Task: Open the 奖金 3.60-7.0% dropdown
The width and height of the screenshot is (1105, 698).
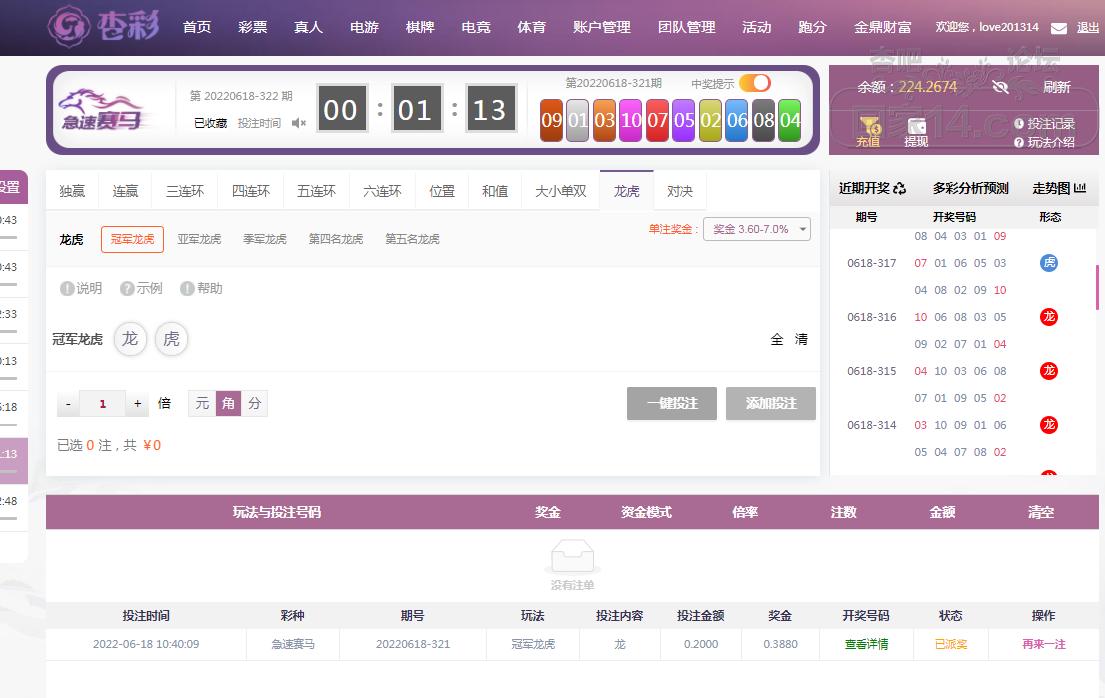Action: pyautogui.click(x=757, y=229)
